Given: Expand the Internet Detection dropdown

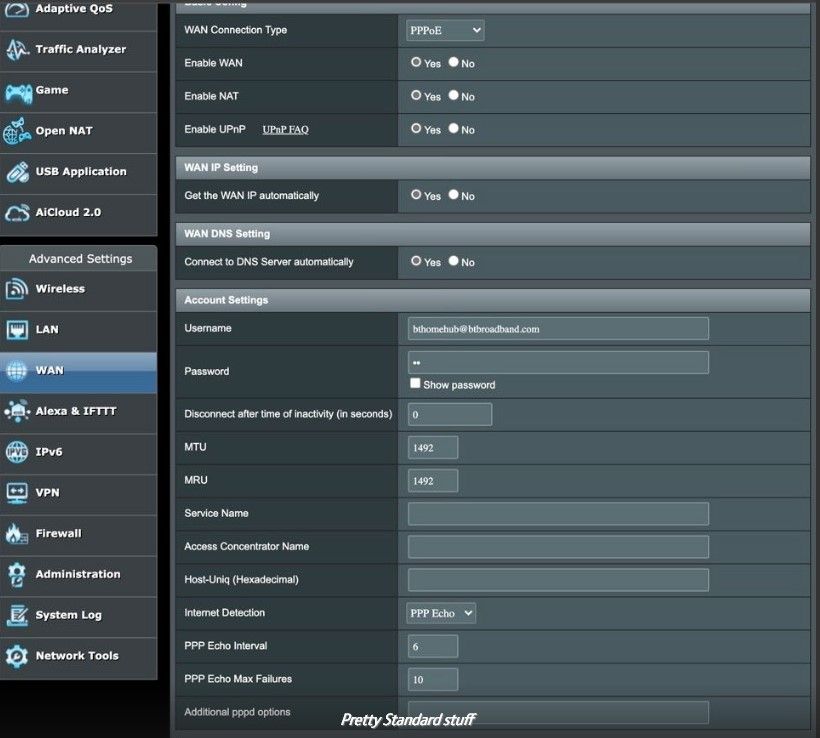Looking at the screenshot, I should (441, 613).
